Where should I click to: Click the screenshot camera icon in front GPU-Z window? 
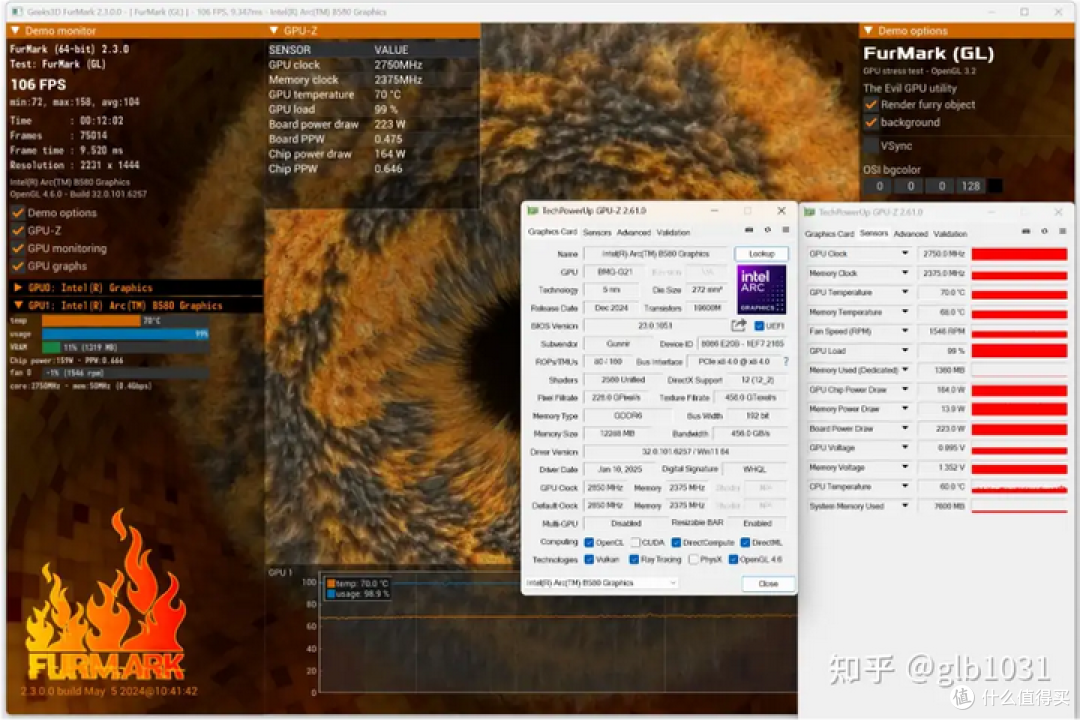(x=749, y=230)
